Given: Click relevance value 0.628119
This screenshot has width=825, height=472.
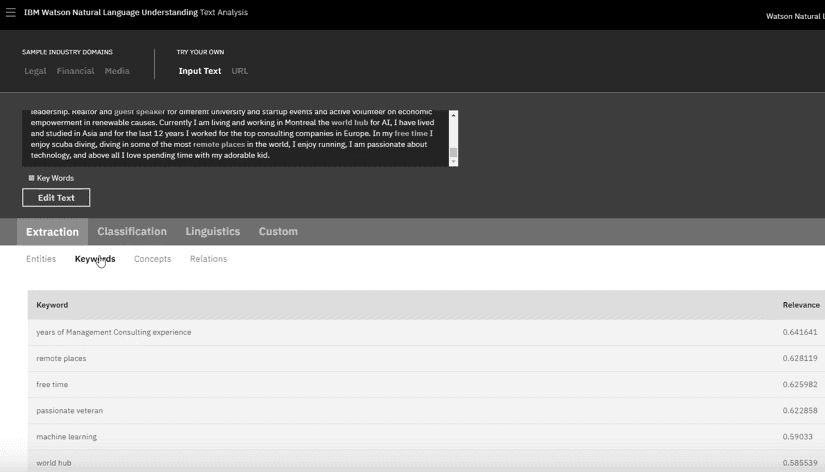Looking at the screenshot, I should point(800,358).
